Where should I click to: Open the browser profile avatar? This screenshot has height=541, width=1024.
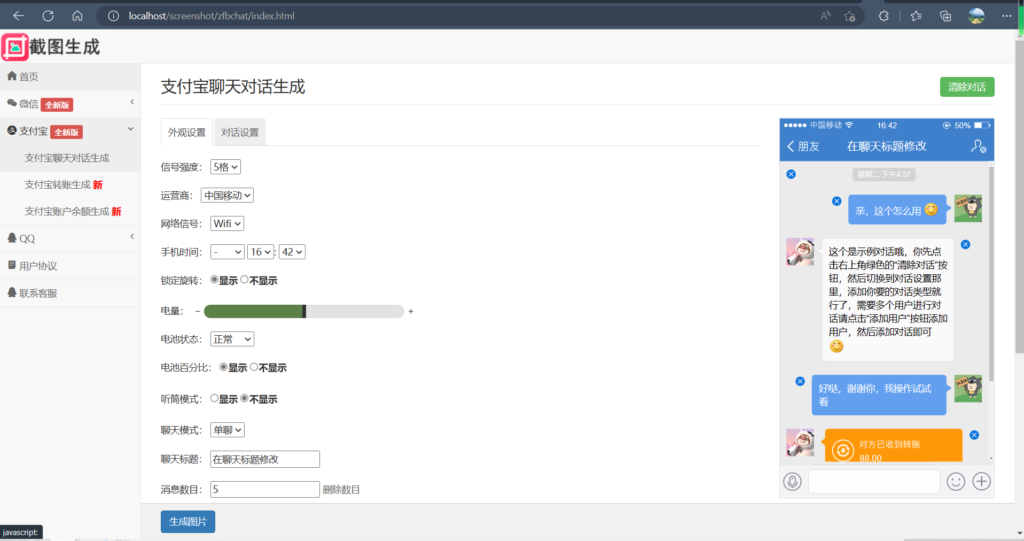click(x=976, y=16)
